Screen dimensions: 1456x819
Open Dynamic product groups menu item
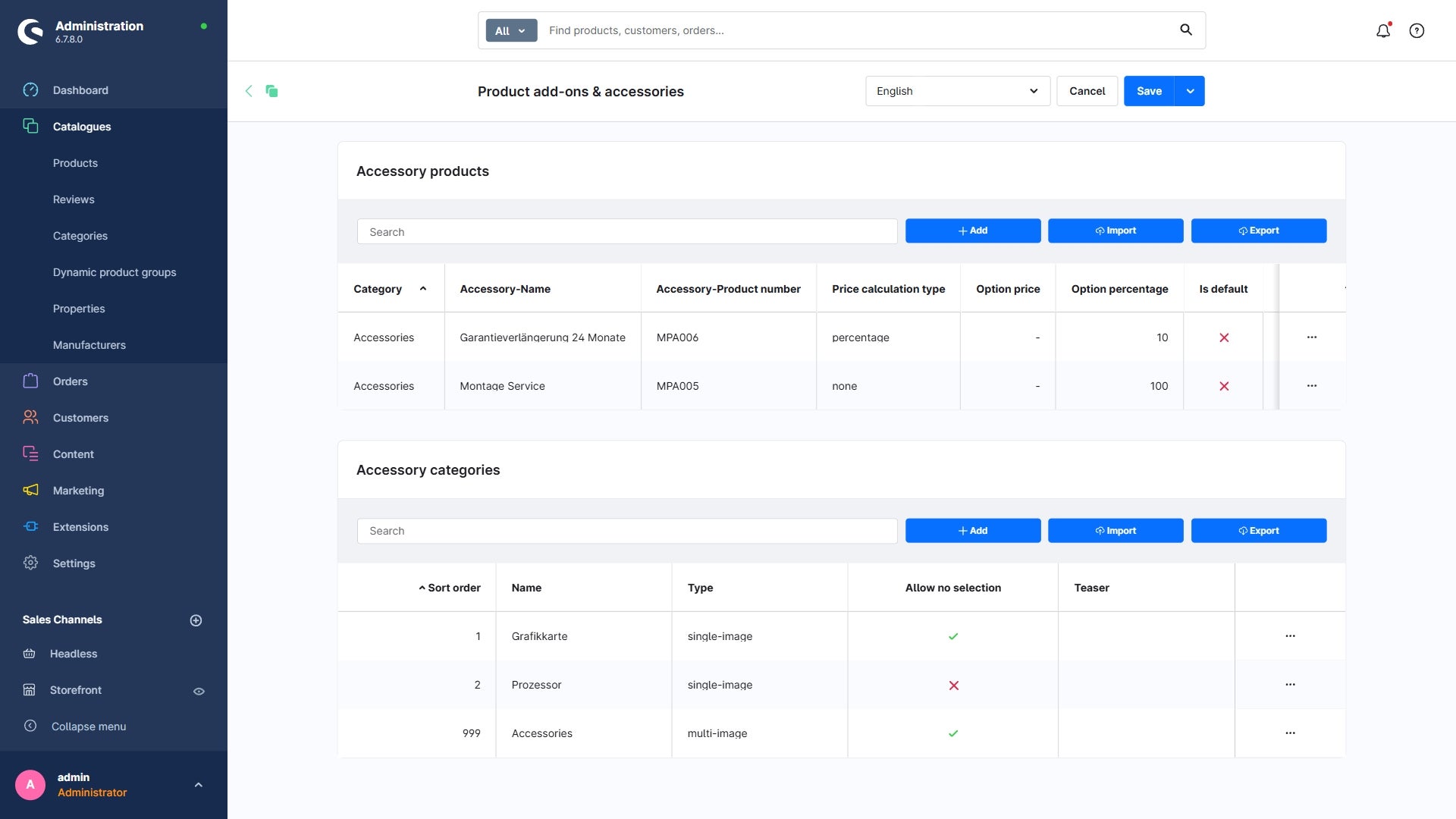(115, 272)
